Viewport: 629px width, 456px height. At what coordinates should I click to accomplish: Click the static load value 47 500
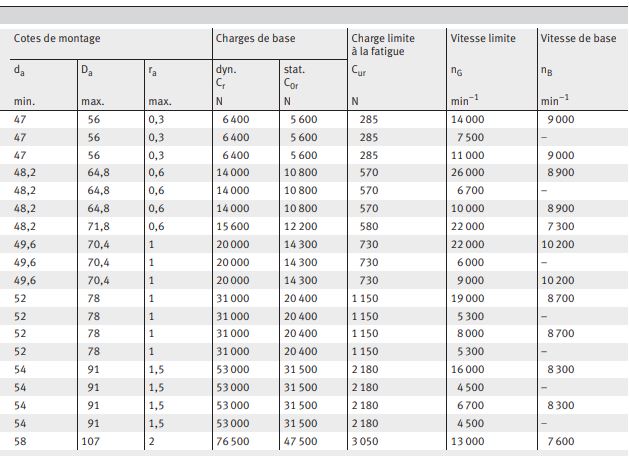coord(300,442)
